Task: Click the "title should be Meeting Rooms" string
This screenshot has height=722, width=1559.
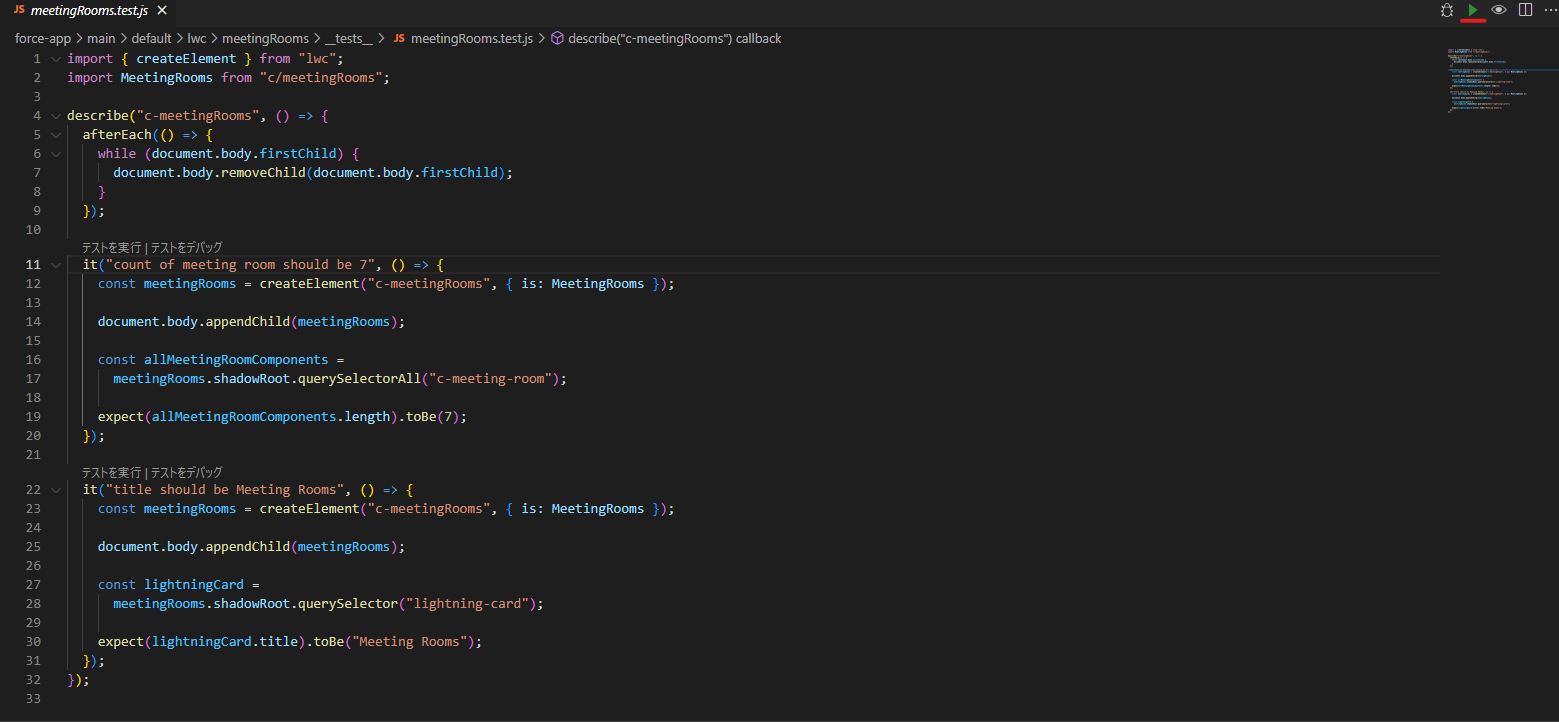Action: (x=225, y=490)
